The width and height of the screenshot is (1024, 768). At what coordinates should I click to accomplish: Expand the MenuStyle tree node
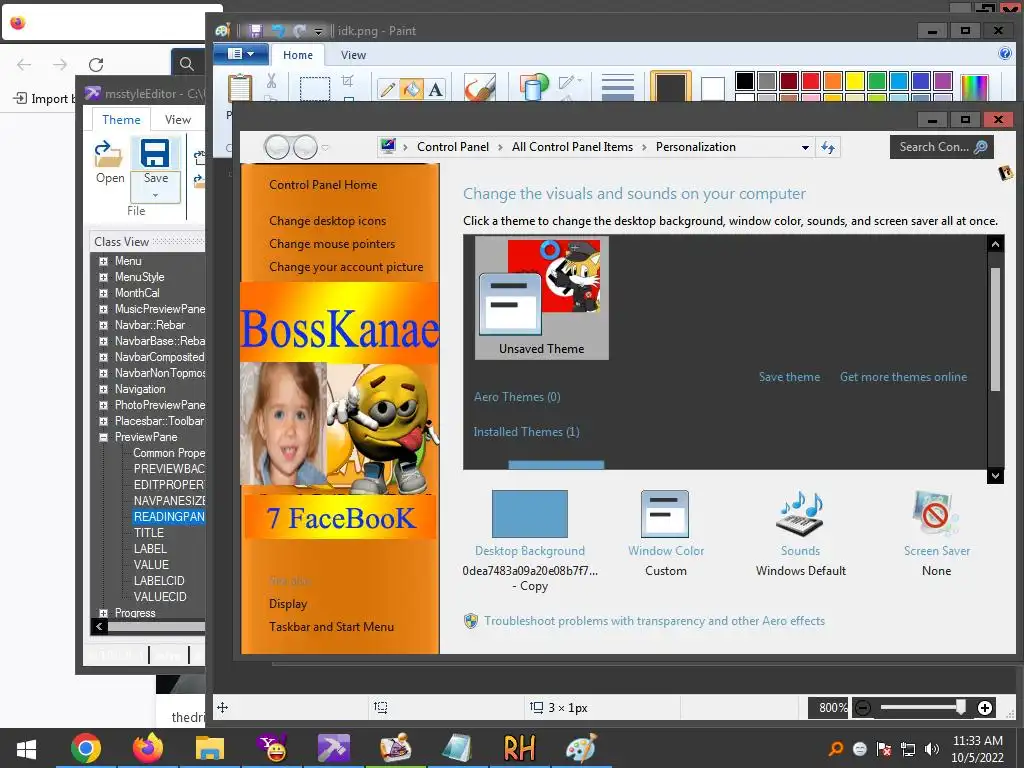click(103, 277)
